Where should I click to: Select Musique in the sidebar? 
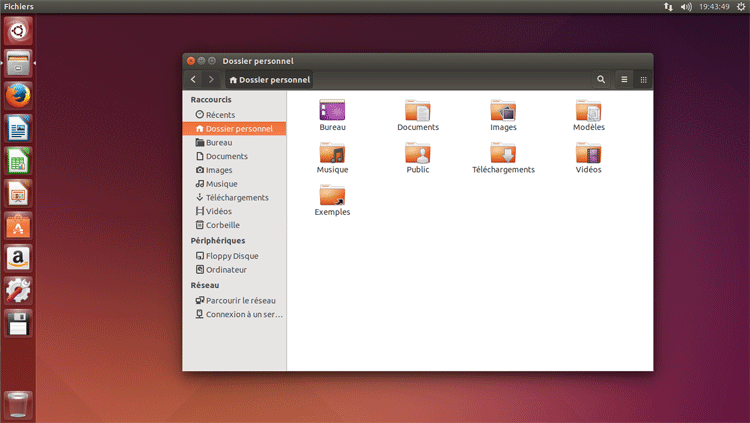click(234, 184)
